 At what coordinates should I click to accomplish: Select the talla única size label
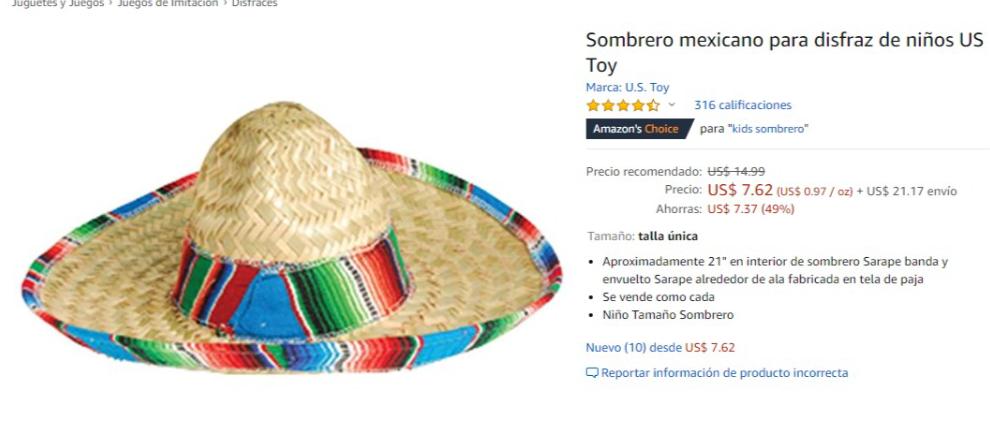coord(667,236)
